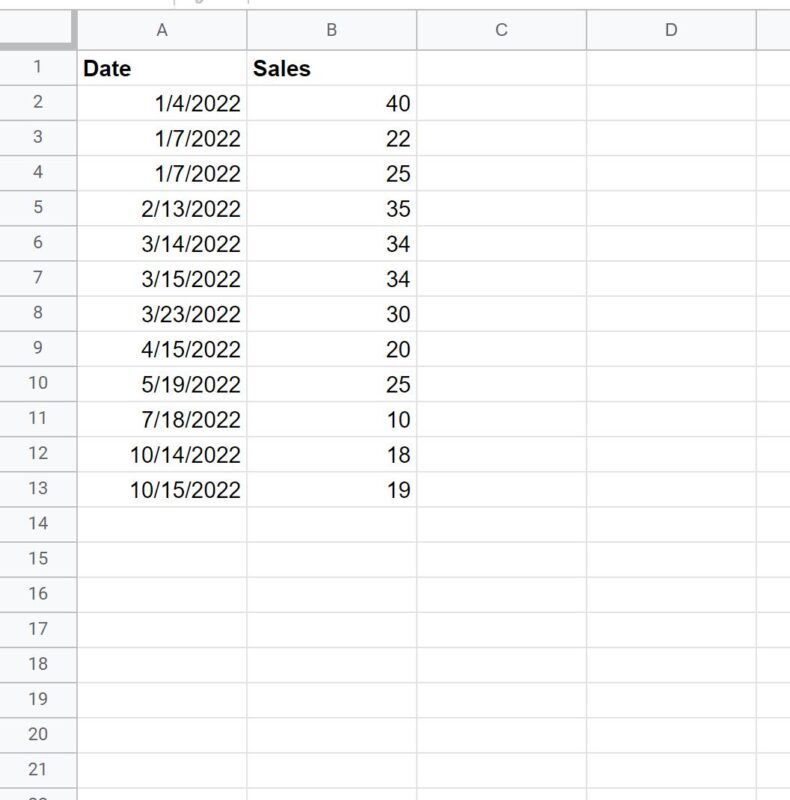Select row 8 header
The width and height of the screenshot is (790, 800).
tap(38, 313)
